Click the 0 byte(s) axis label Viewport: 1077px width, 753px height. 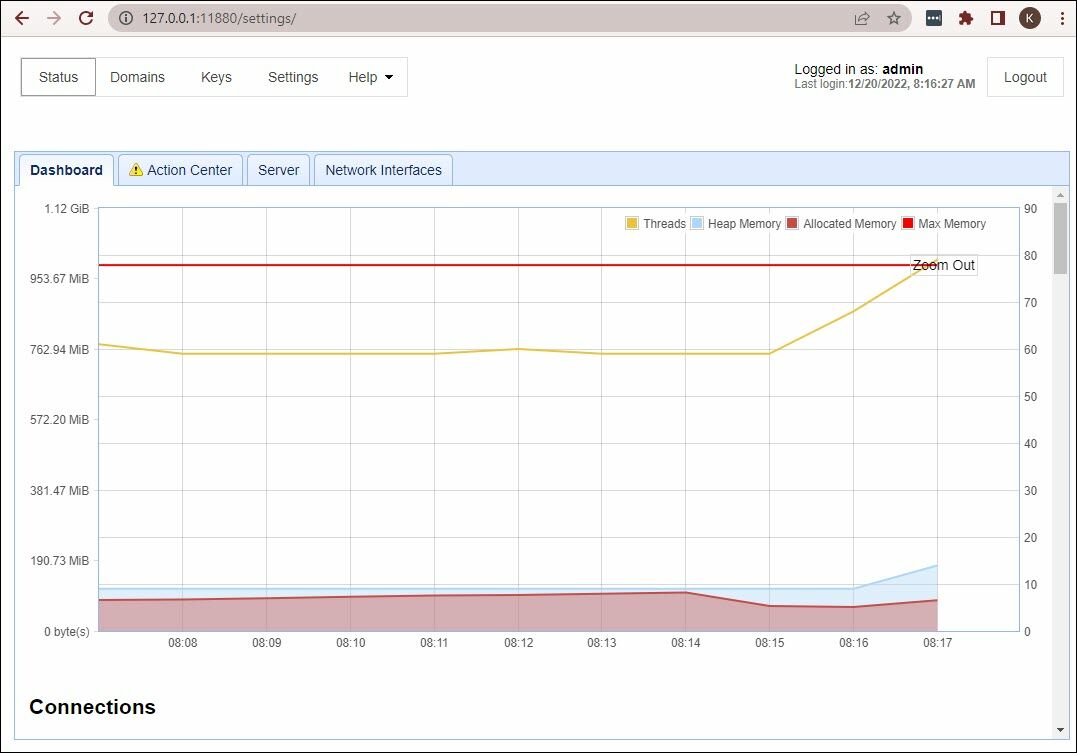(x=67, y=631)
